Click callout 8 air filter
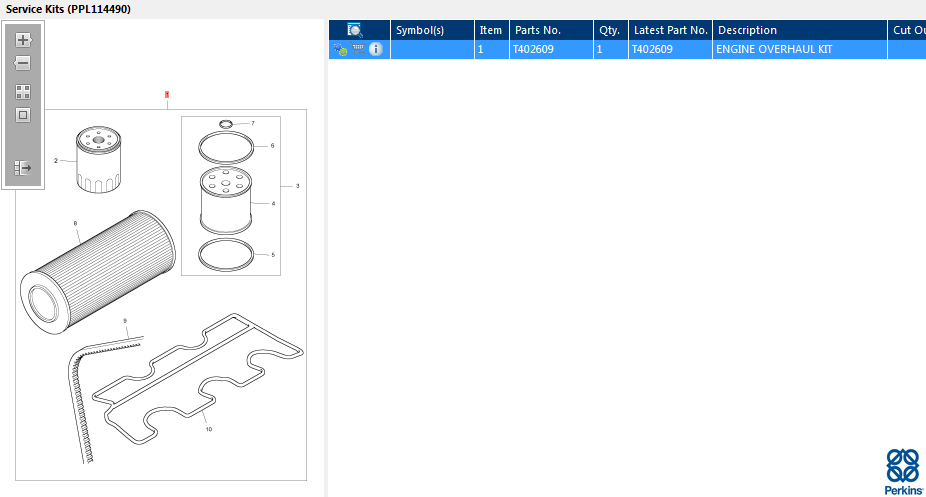Image resolution: width=926 pixels, height=497 pixels. (x=75, y=223)
